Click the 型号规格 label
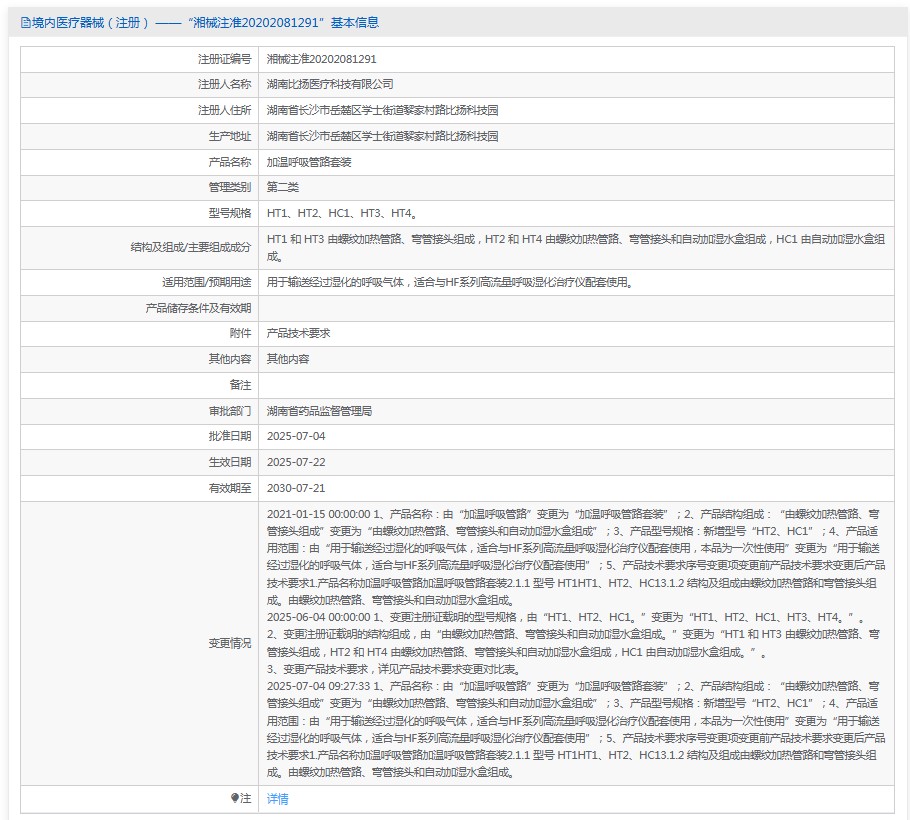 [230, 214]
